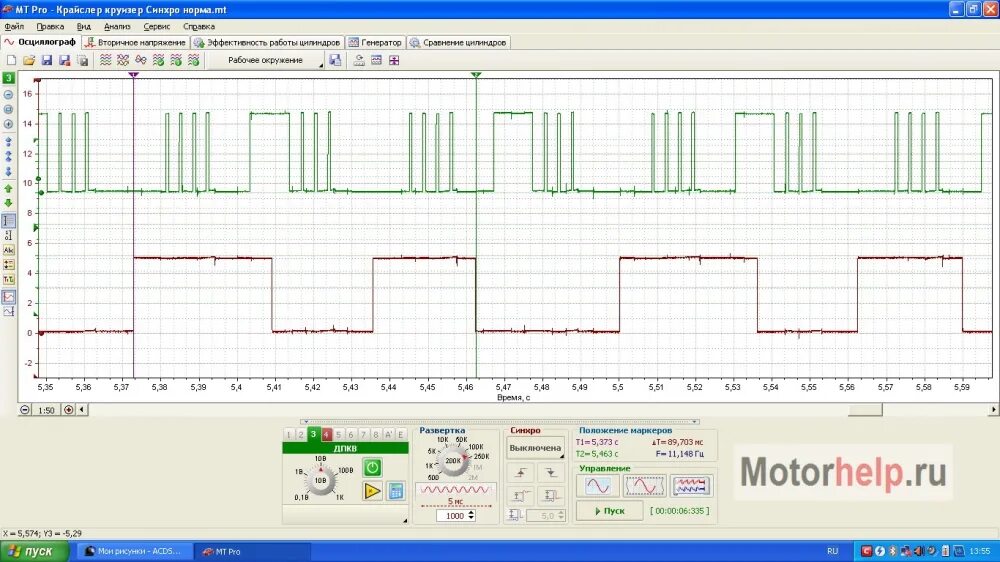Toggle lower graph display mode in sidebar
The width and height of the screenshot is (1000, 562).
tap(8, 312)
